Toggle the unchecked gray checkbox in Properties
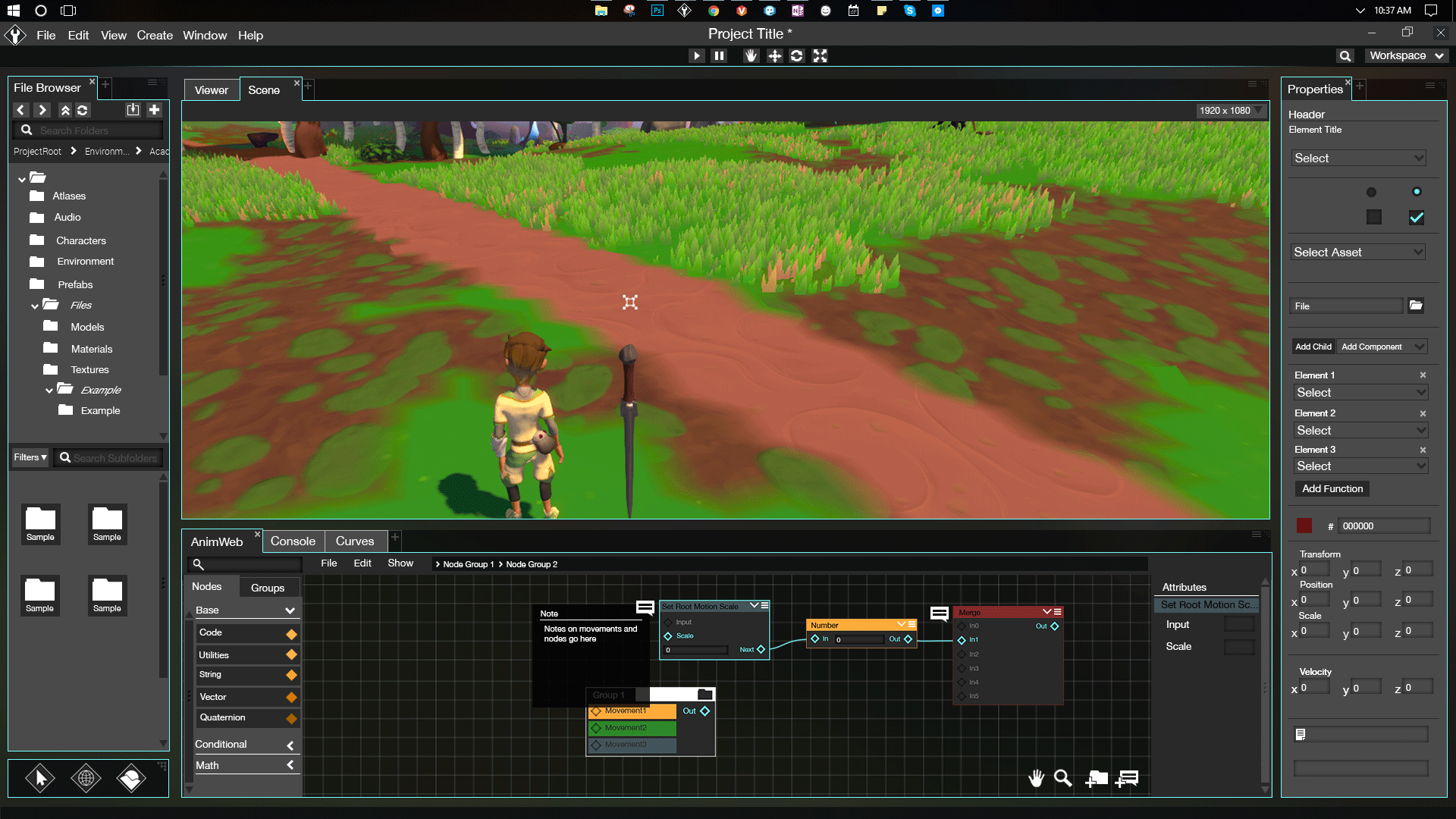Screen dimensions: 1456x819 point(1373,218)
